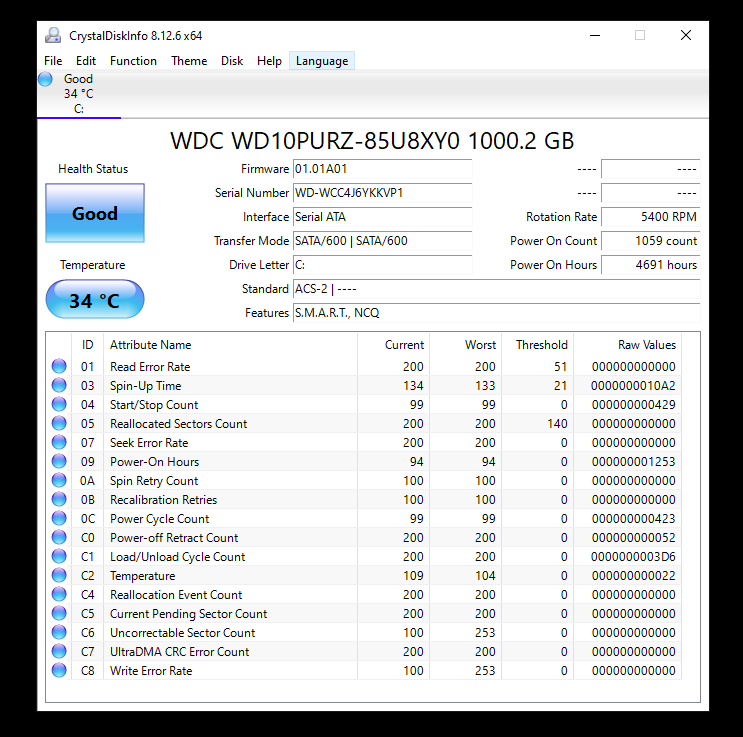Click the Attribute Name column header
This screenshot has width=743, height=737.
point(230,345)
